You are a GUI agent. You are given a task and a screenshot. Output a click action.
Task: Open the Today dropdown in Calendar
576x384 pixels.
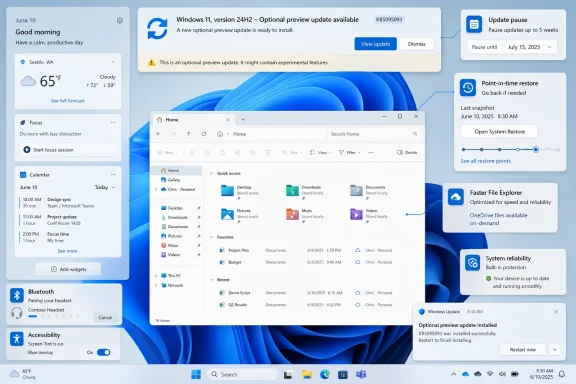105,187
